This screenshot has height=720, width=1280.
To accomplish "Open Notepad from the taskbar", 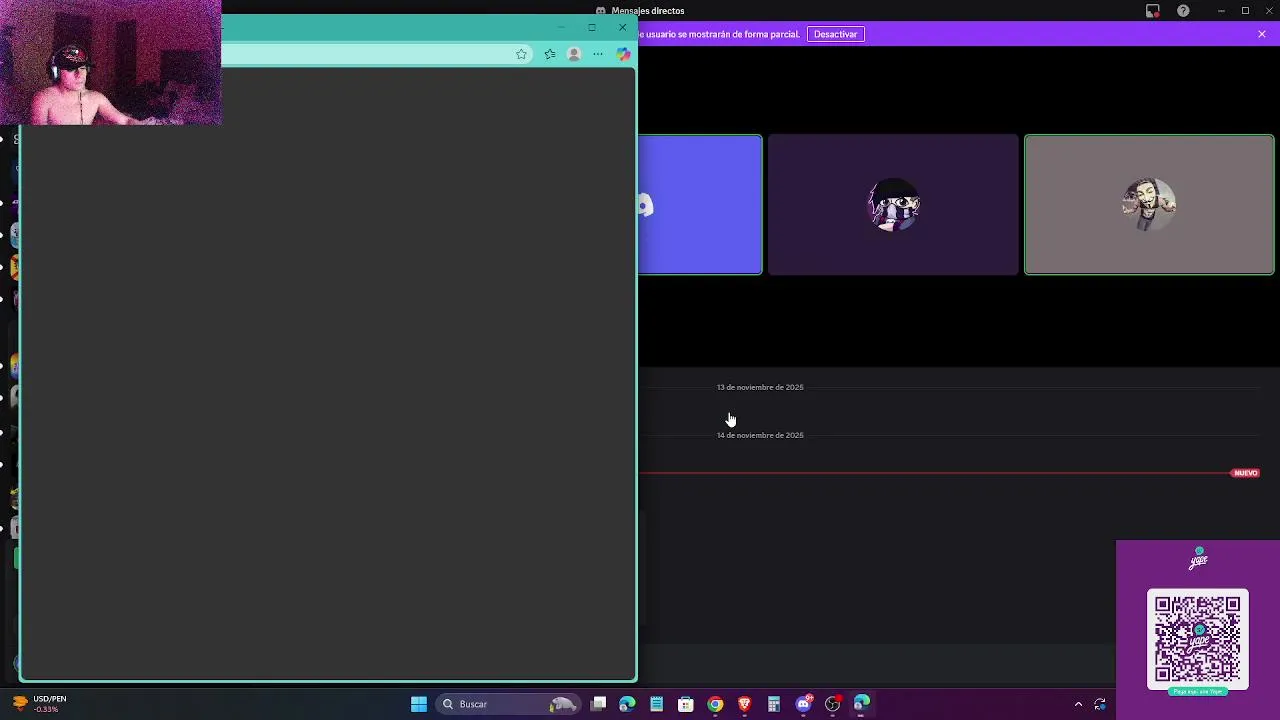I will 656,704.
